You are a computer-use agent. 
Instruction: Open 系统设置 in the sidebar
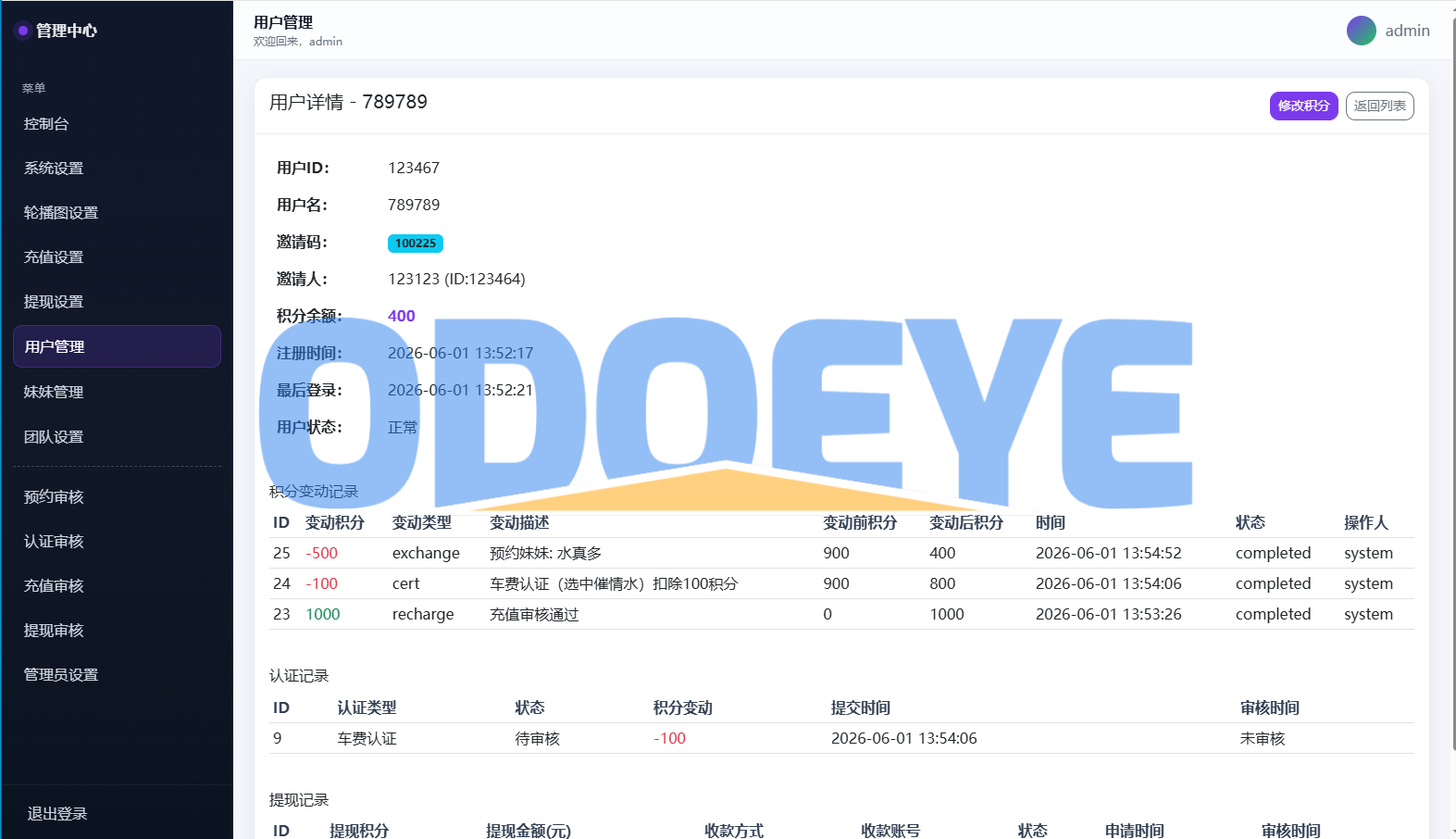117,169
